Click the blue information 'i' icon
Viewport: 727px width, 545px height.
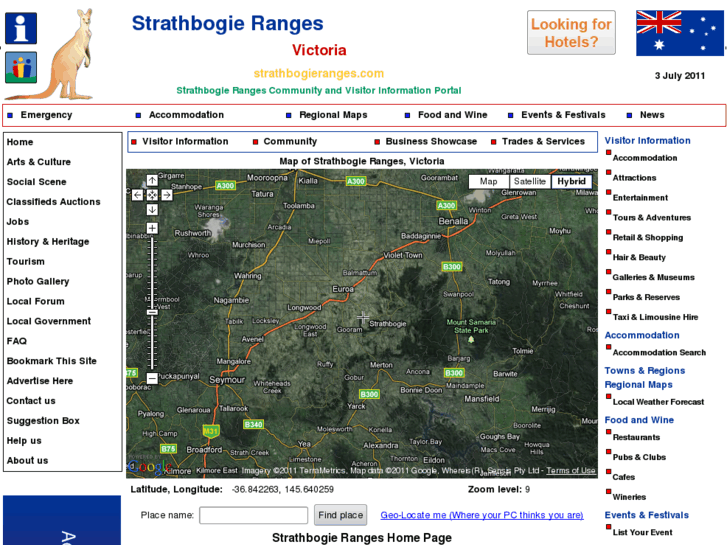coord(21,28)
